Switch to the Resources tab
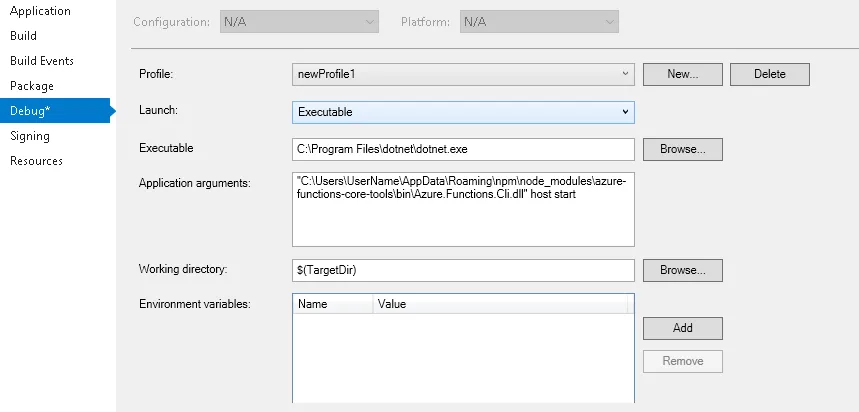Viewport: 859px width, 412px height. (x=37, y=161)
